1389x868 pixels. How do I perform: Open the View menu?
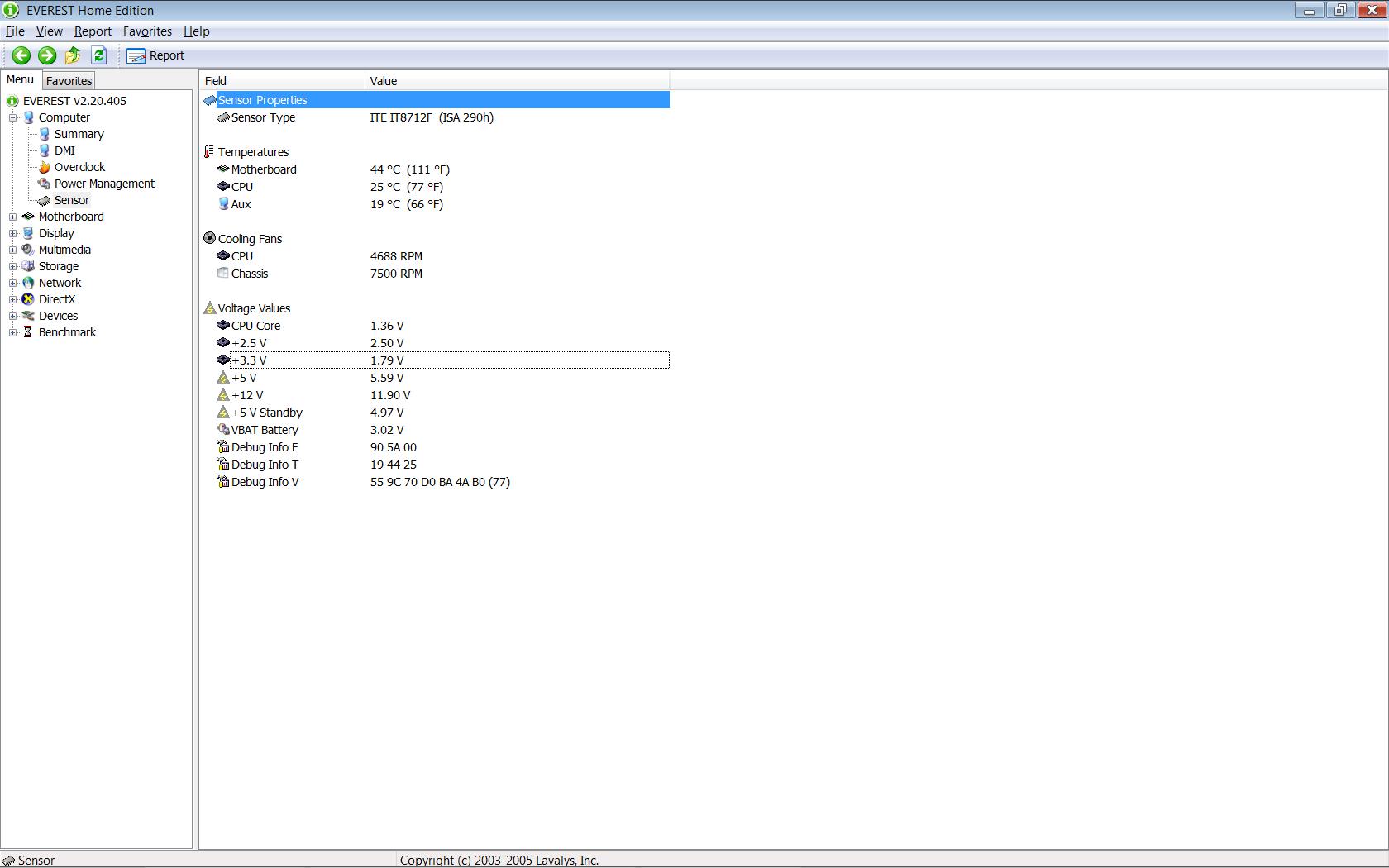tap(49, 31)
